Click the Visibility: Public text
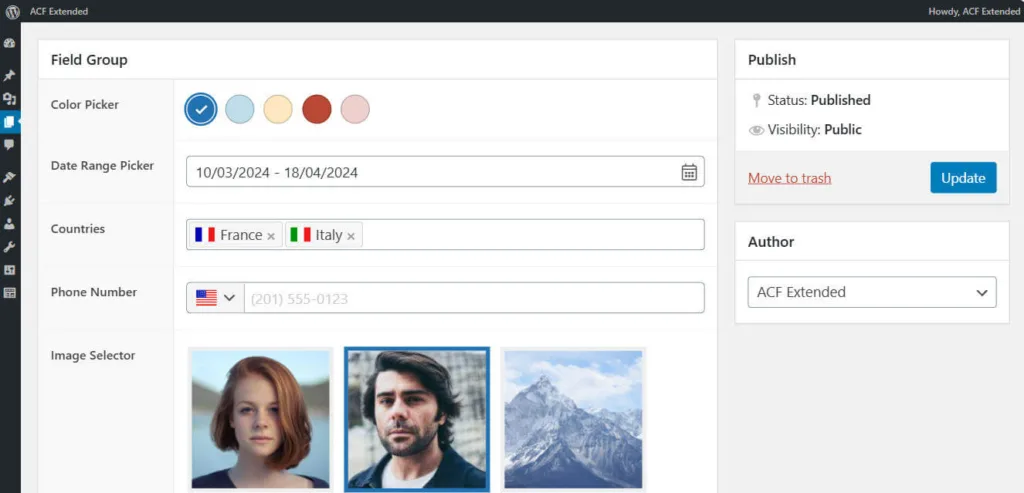Viewport: 1024px width, 493px height. (x=815, y=130)
